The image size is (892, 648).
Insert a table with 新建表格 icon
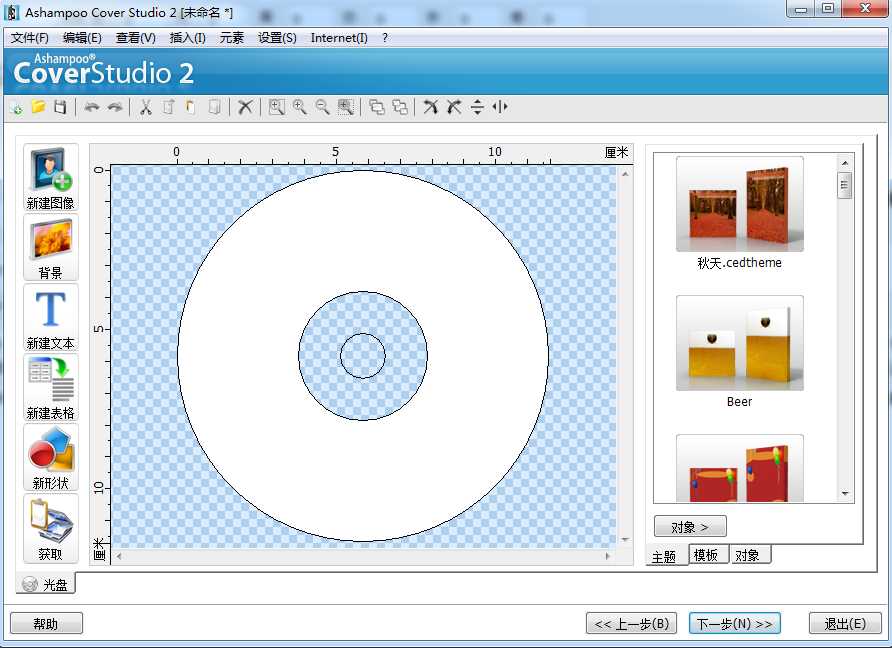point(50,381)
